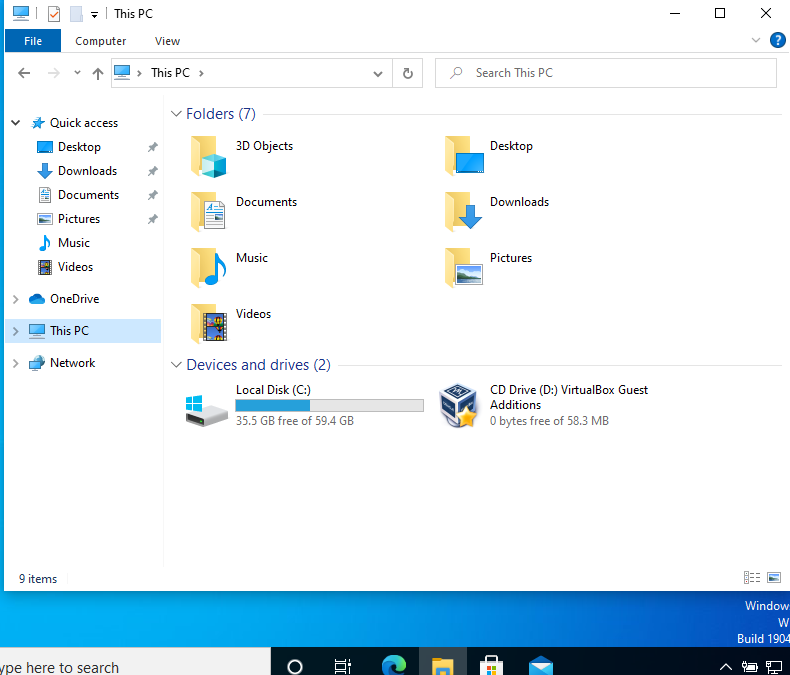Expand the This PC tree node
Viewport: 790px width, 675px height.
16,331
